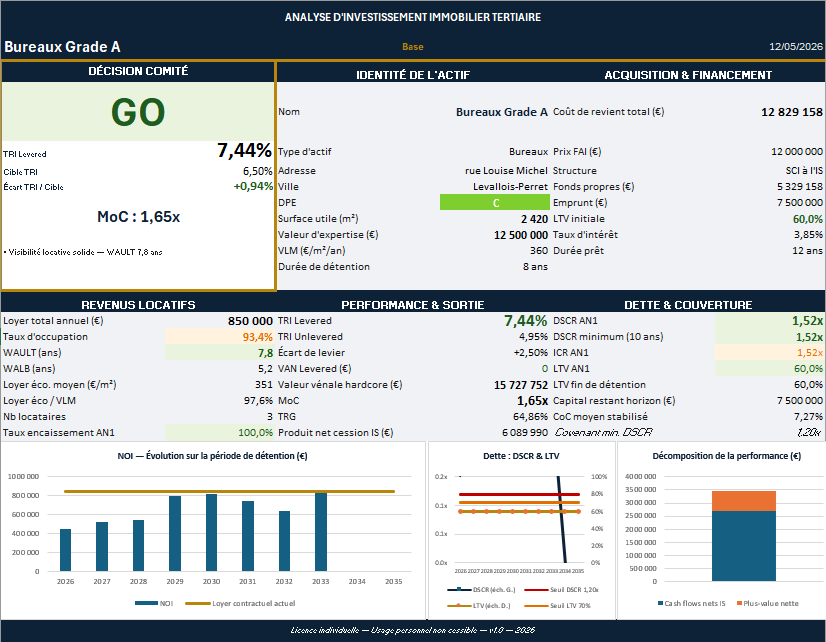Click the Loyer éco / VLM 97,6% value
826x642 pixels.
click(x=258, y=401)
